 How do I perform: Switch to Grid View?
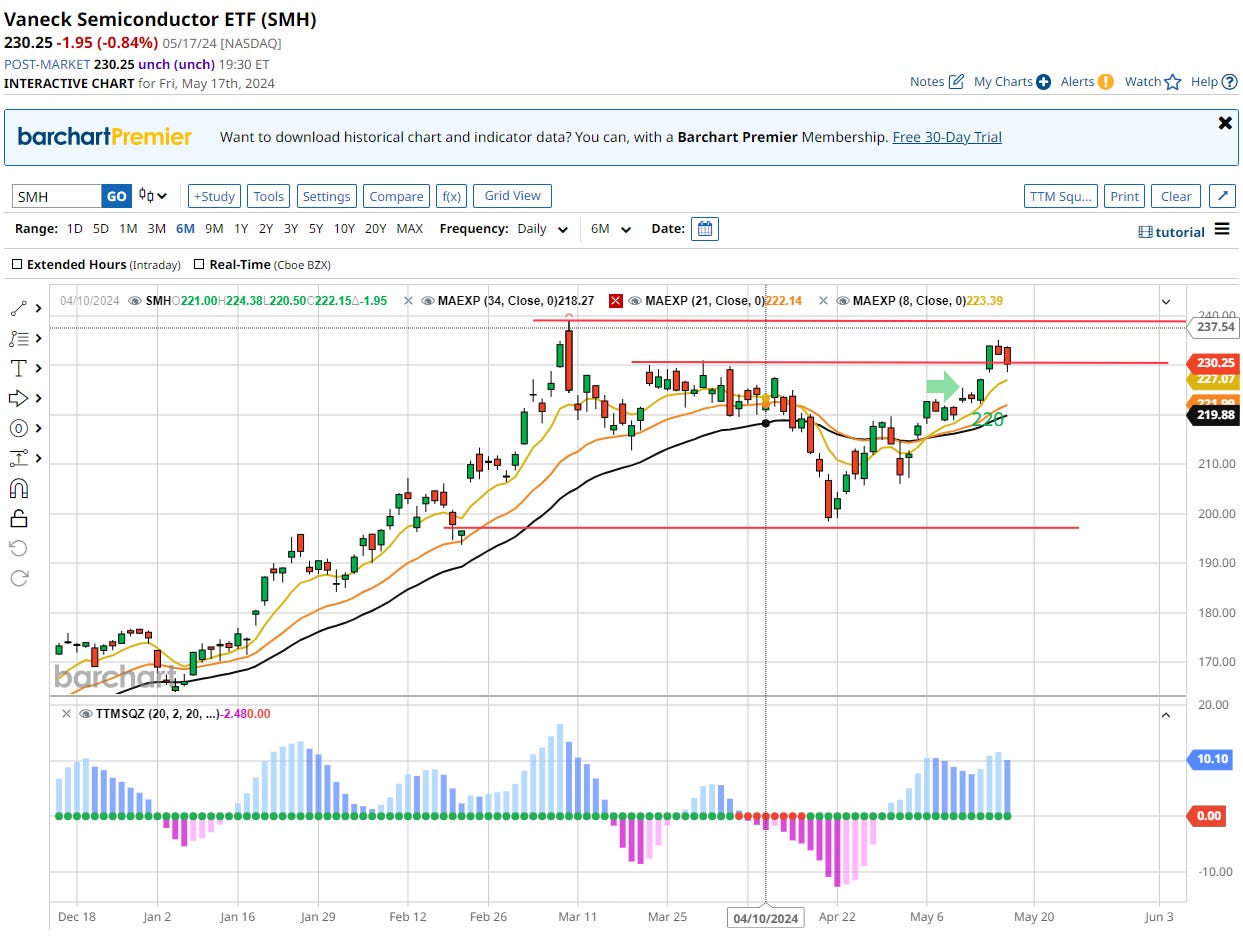coord(512,196)
